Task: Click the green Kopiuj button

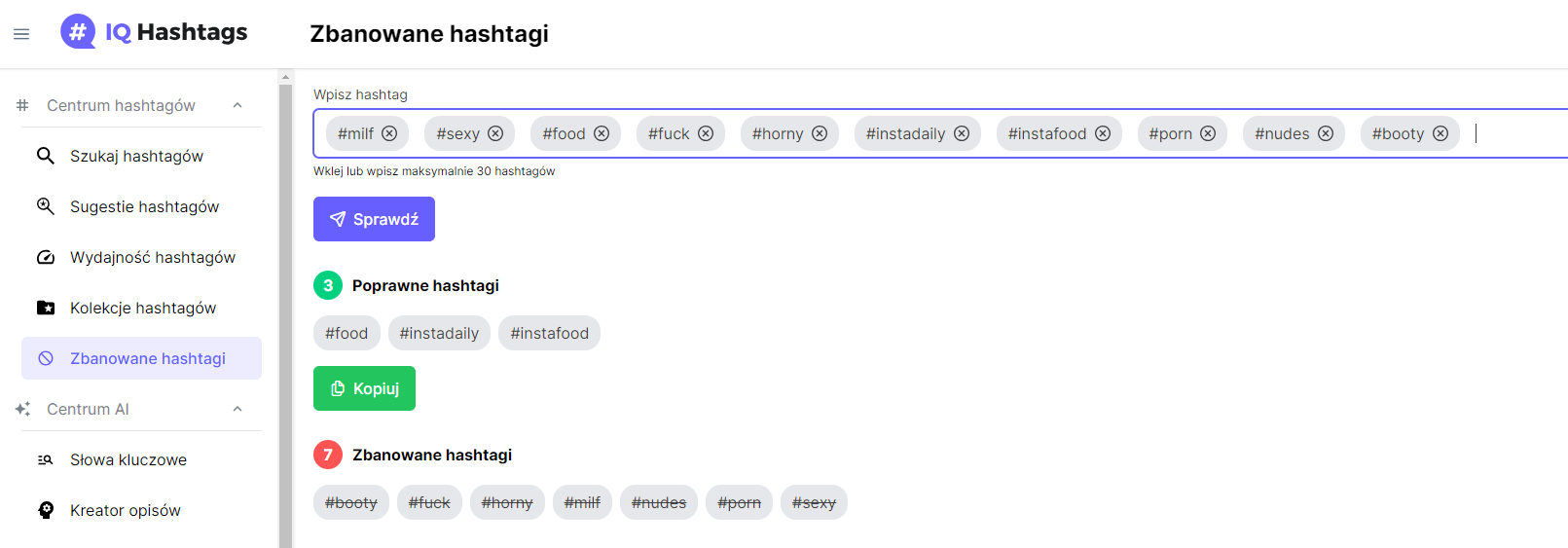Action: click(x=364, y=388)
